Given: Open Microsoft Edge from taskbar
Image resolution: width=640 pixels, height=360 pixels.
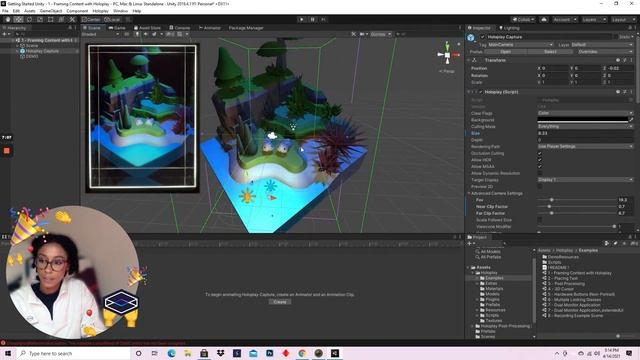Looking at the screenshot, I should click(x=171, y=353).
